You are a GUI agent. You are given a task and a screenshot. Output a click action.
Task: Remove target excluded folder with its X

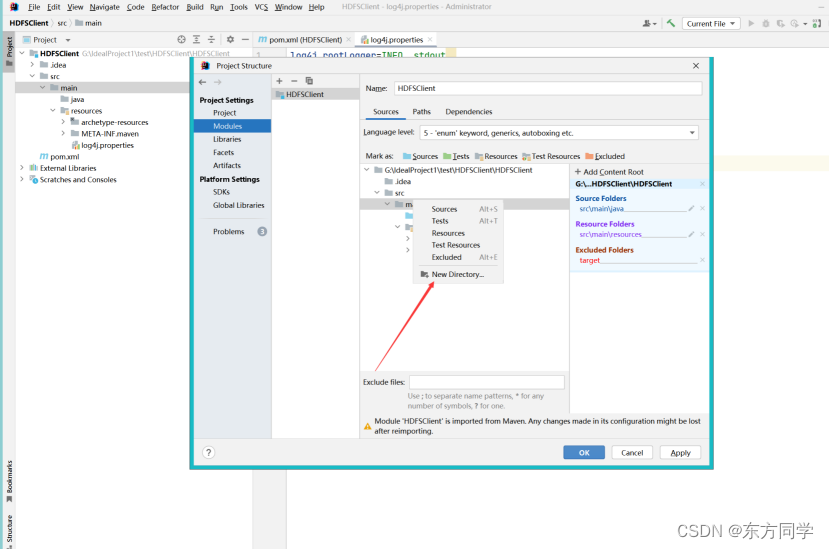coord(702,260)
